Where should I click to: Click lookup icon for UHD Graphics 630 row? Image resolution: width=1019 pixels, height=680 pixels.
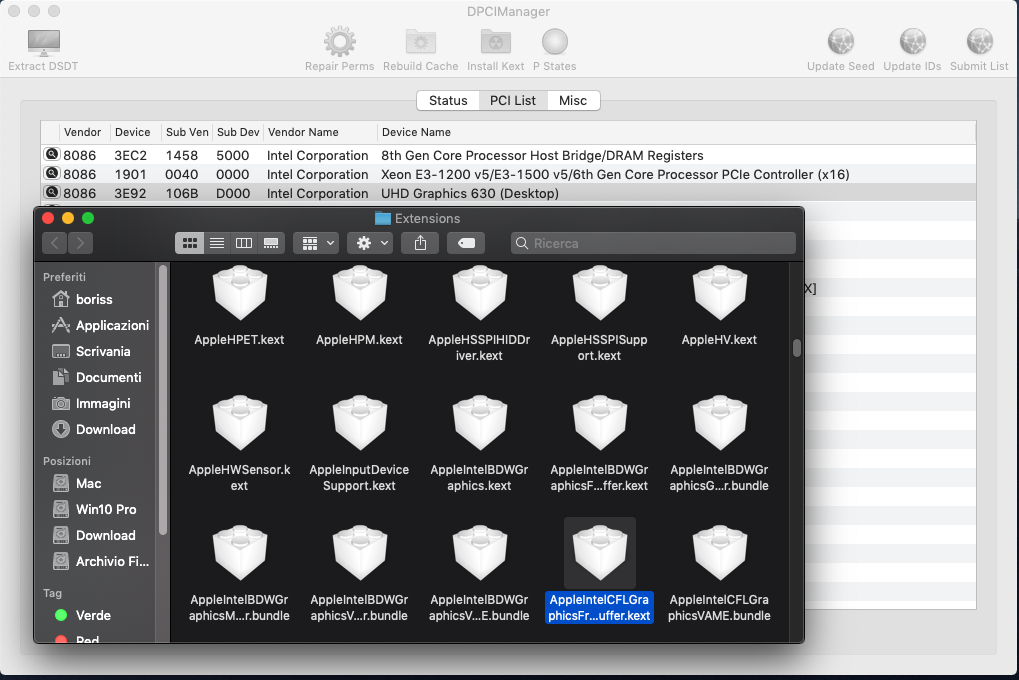[x=51, y=192]
